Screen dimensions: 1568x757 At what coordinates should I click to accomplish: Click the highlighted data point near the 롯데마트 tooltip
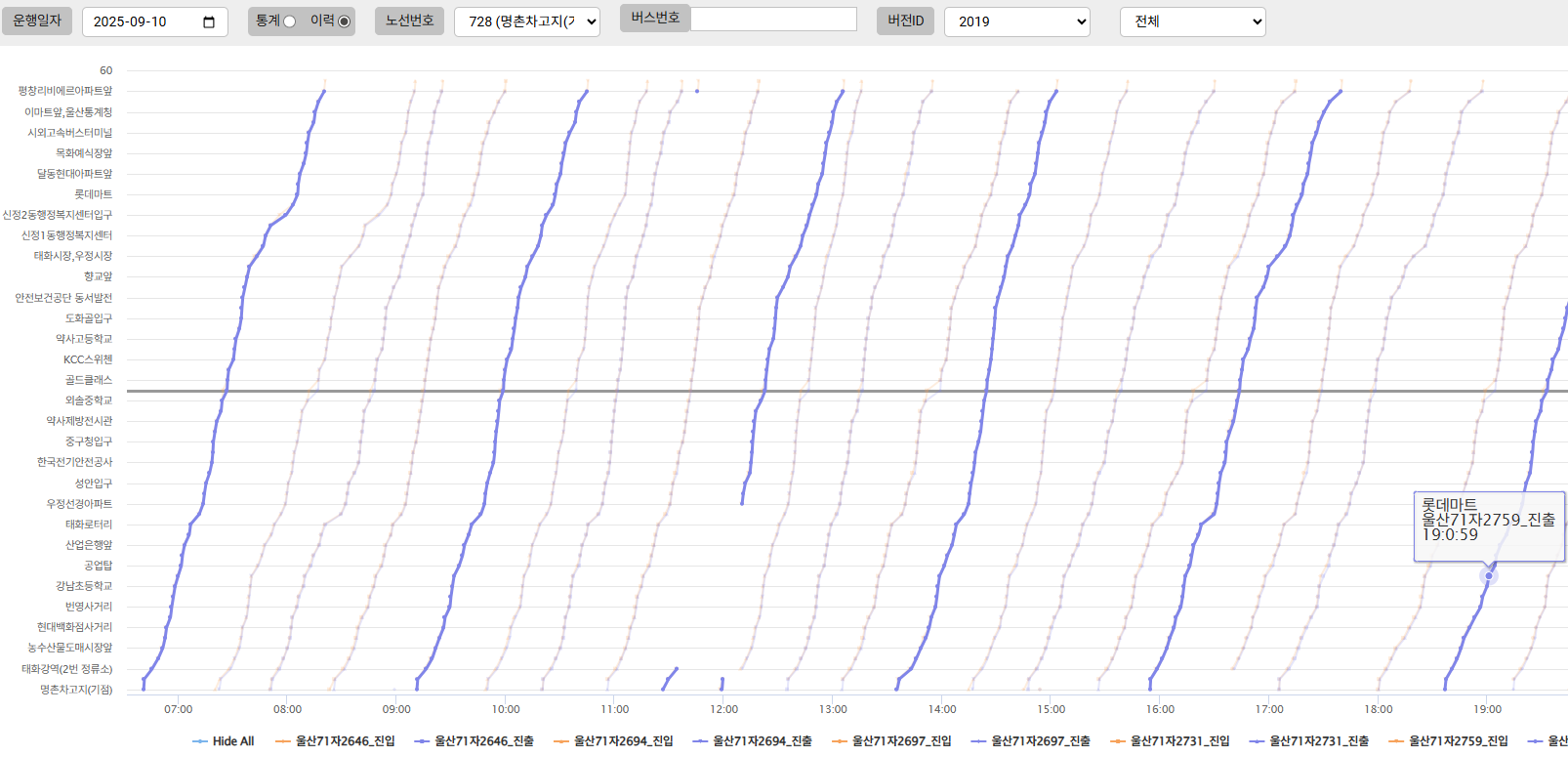[1489, 576]
